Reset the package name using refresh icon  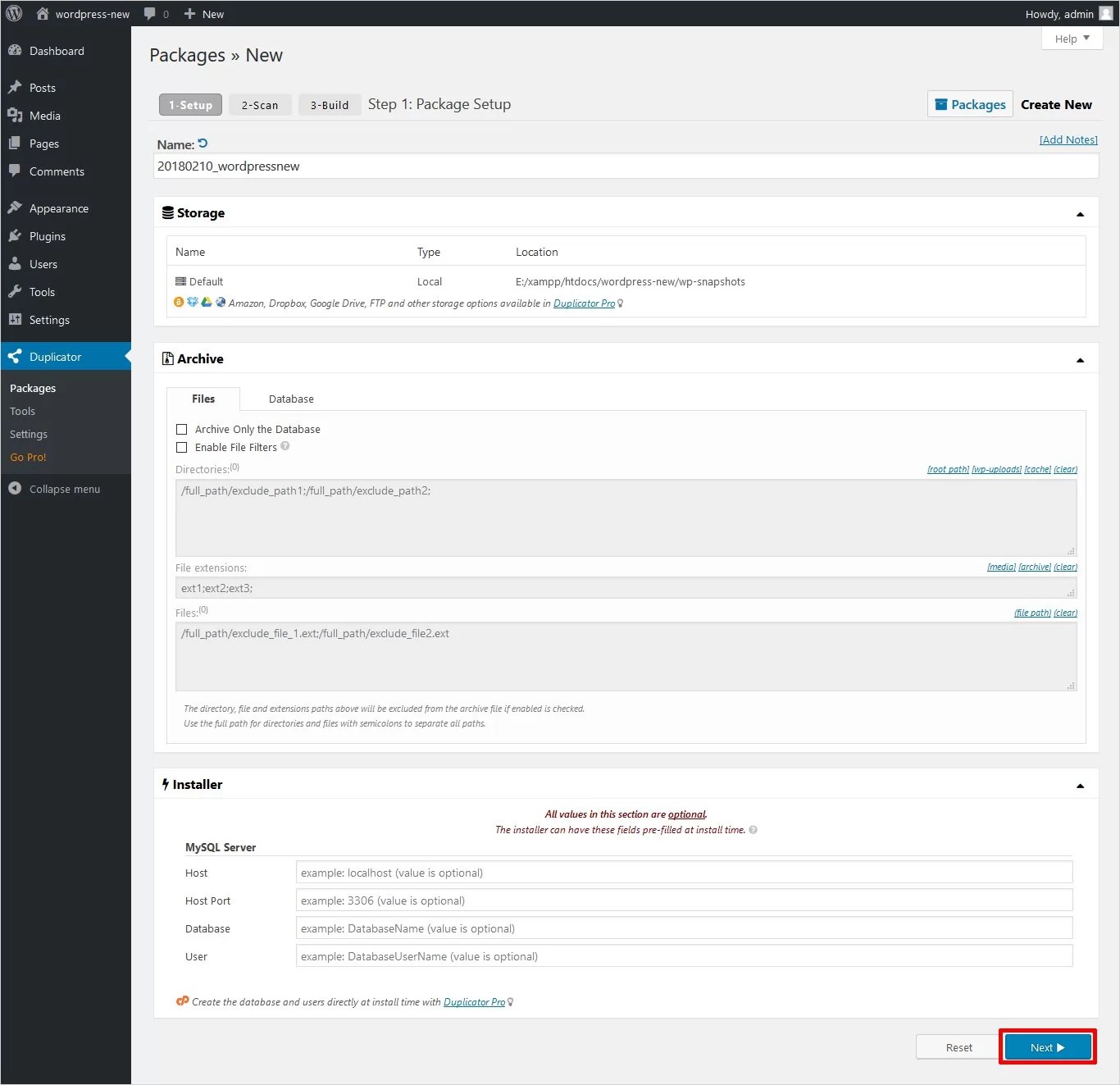[202, 142]
